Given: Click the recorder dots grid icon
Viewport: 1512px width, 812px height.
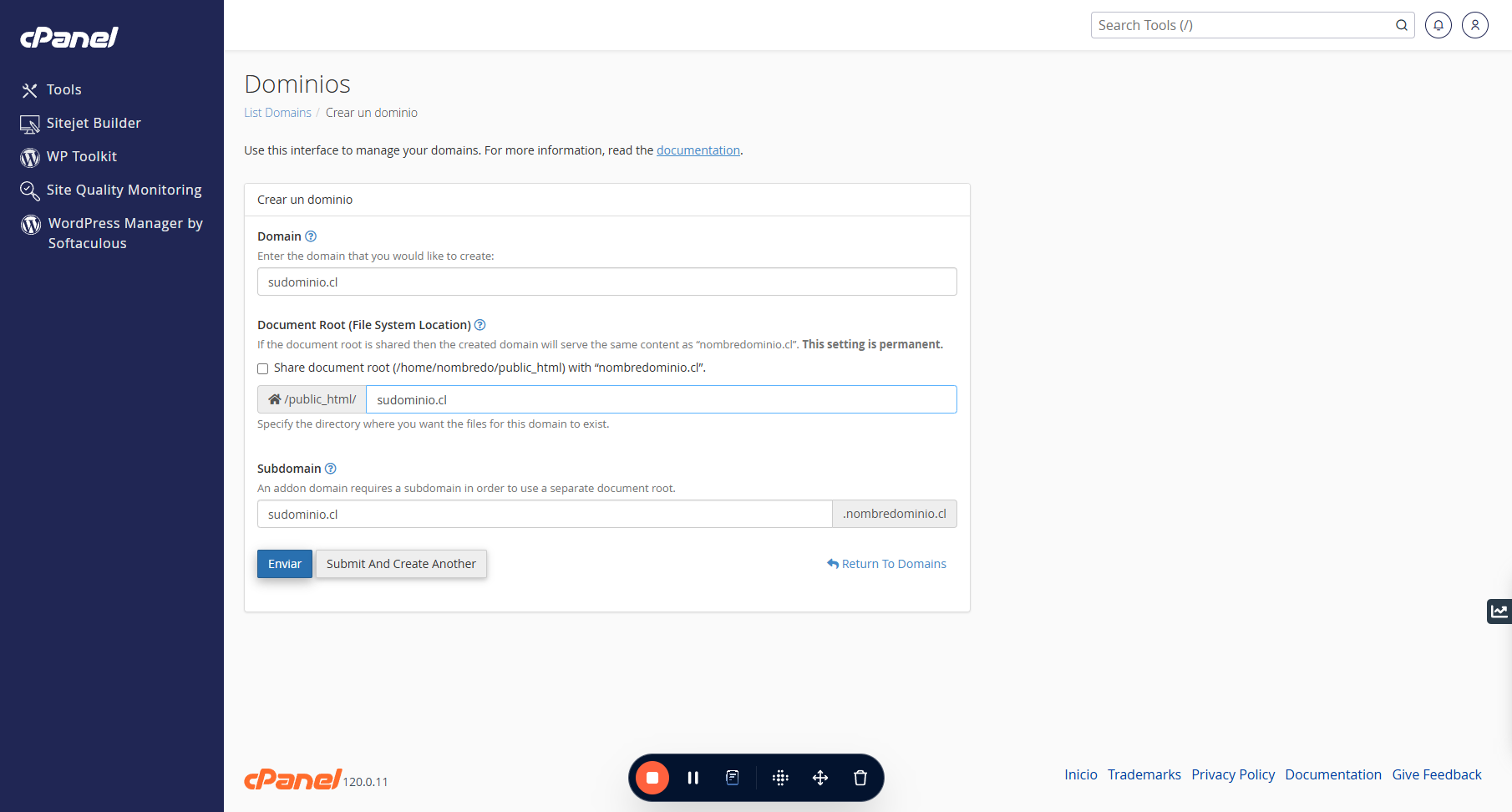Looking at the screenshot, I should pyautogui.click(x=780, y=778).
